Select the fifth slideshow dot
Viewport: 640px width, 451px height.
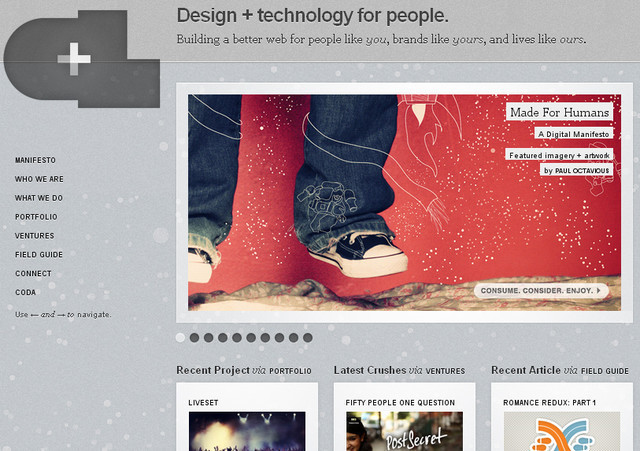pos(237,338)
